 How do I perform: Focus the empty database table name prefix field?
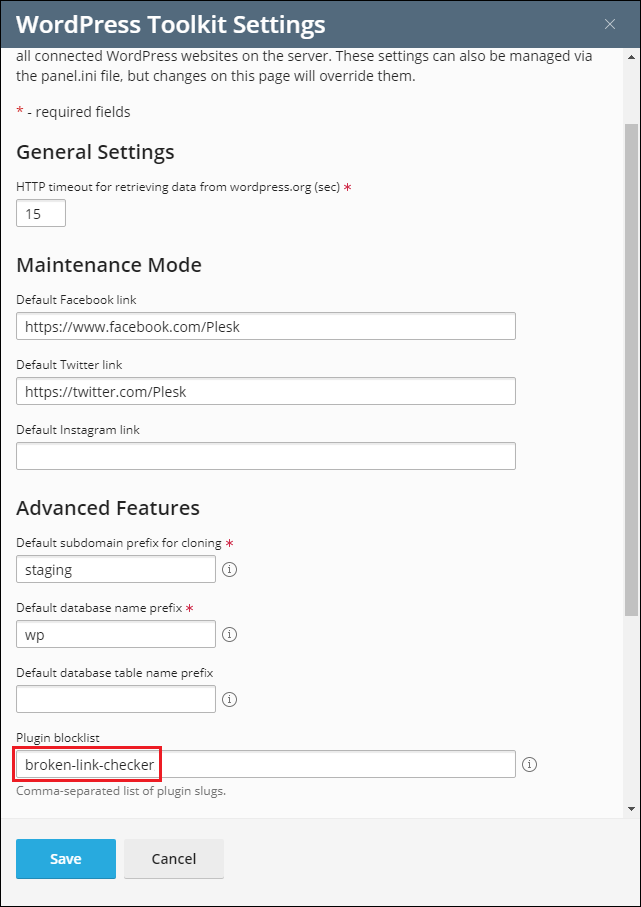pyautogui.click(x=116, y=699)
